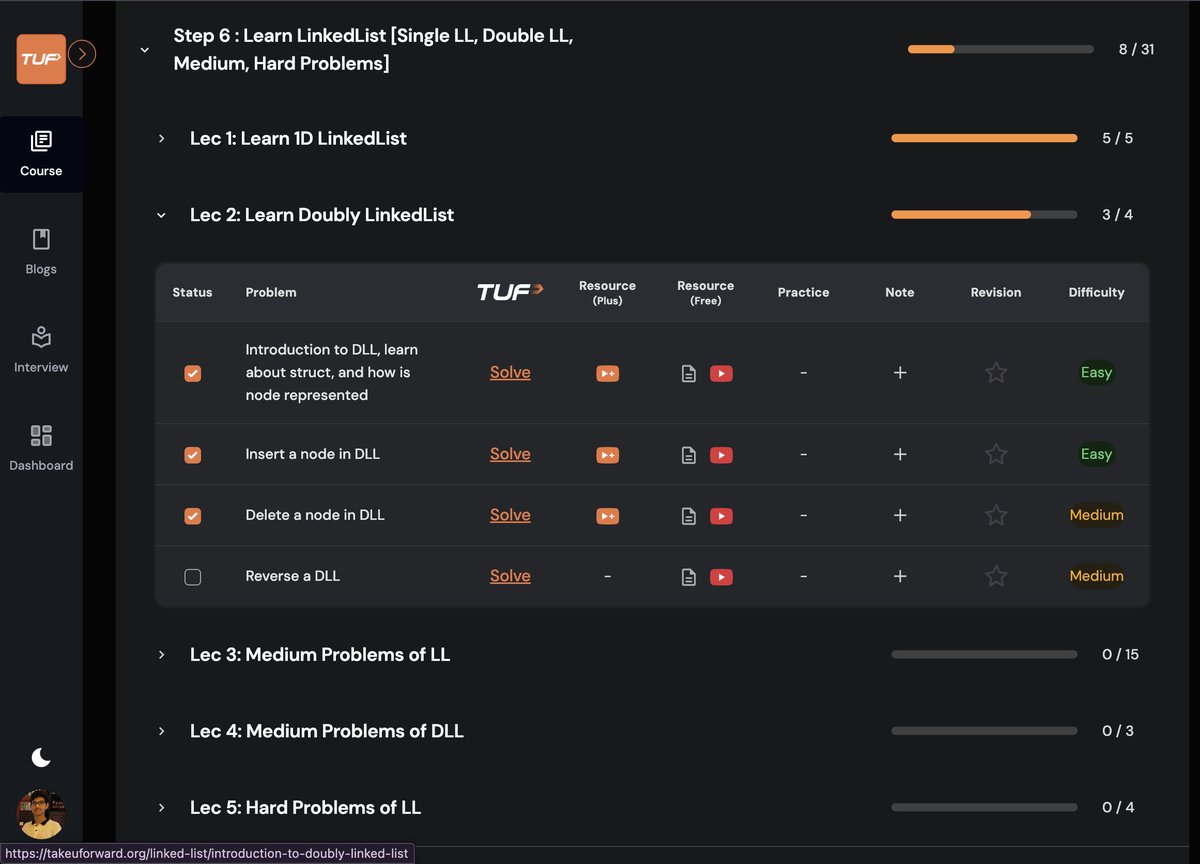Click the Lec 2 progress bar
Image resolution: width=1200 pixels, height=864 pixels.
tap(984, 215)
